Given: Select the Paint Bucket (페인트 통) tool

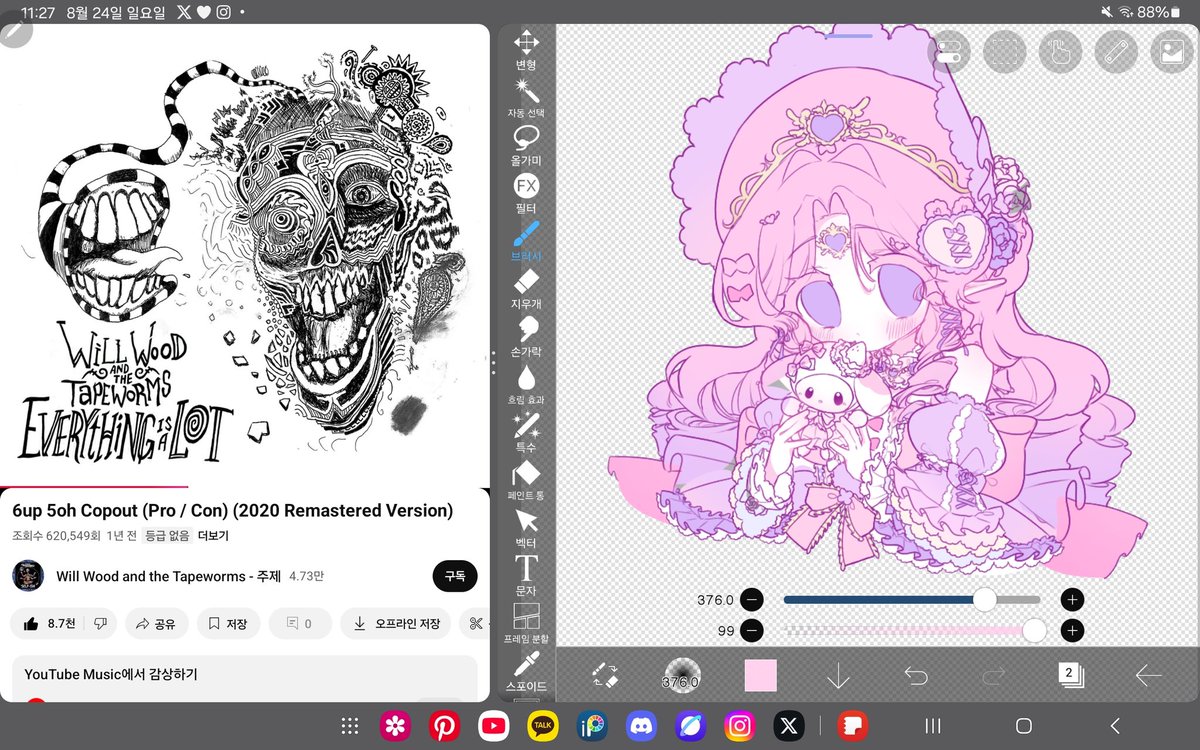Looking at the screenshot, I should tap(526, 481).
